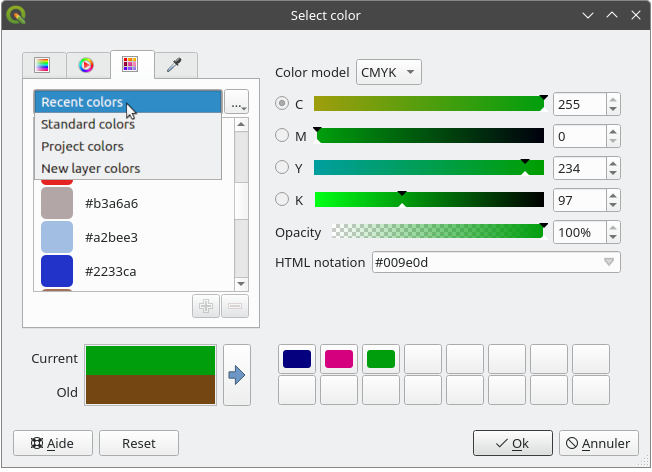Select New layer colors option

(x=90, y=169)
